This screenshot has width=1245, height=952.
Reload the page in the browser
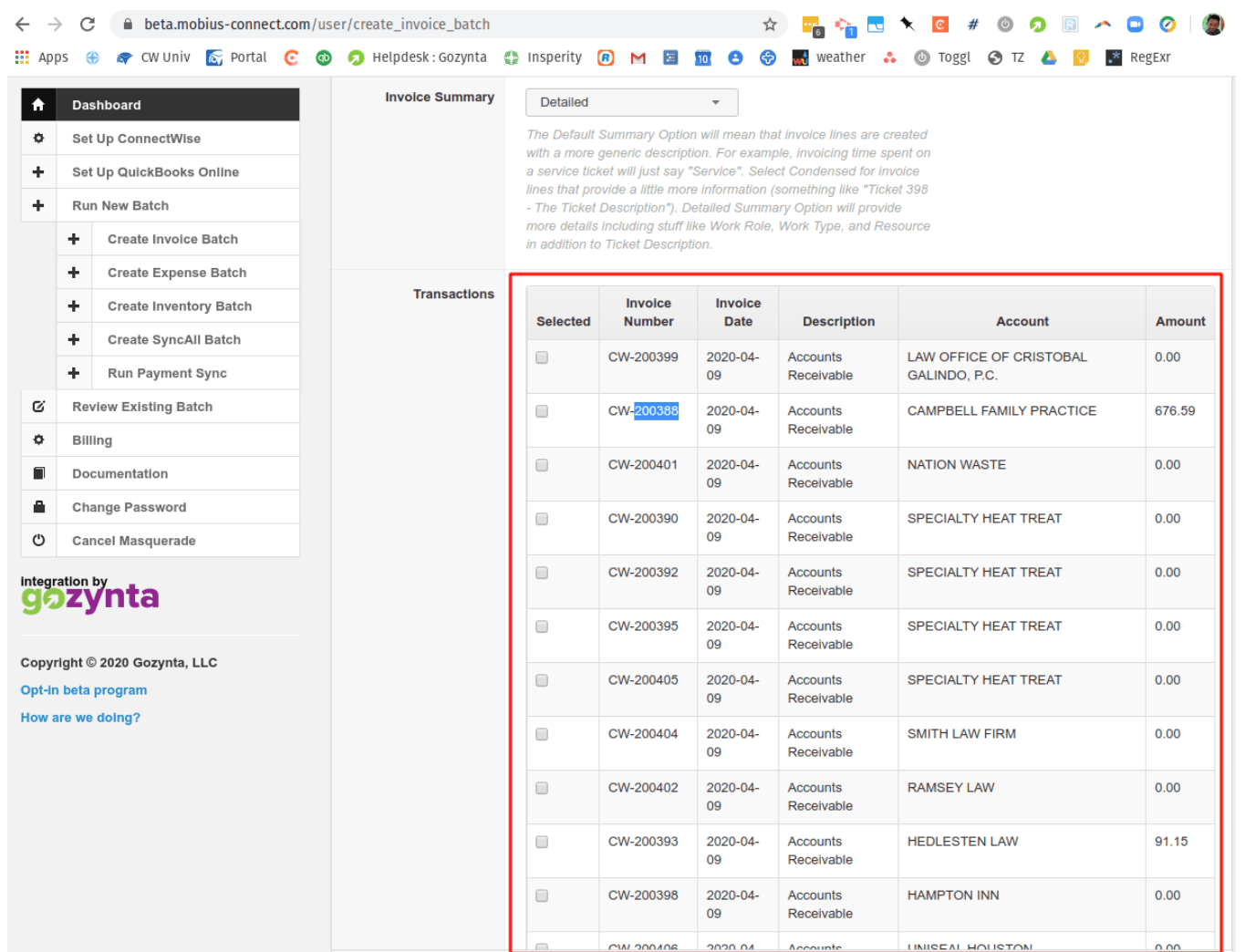88,25
